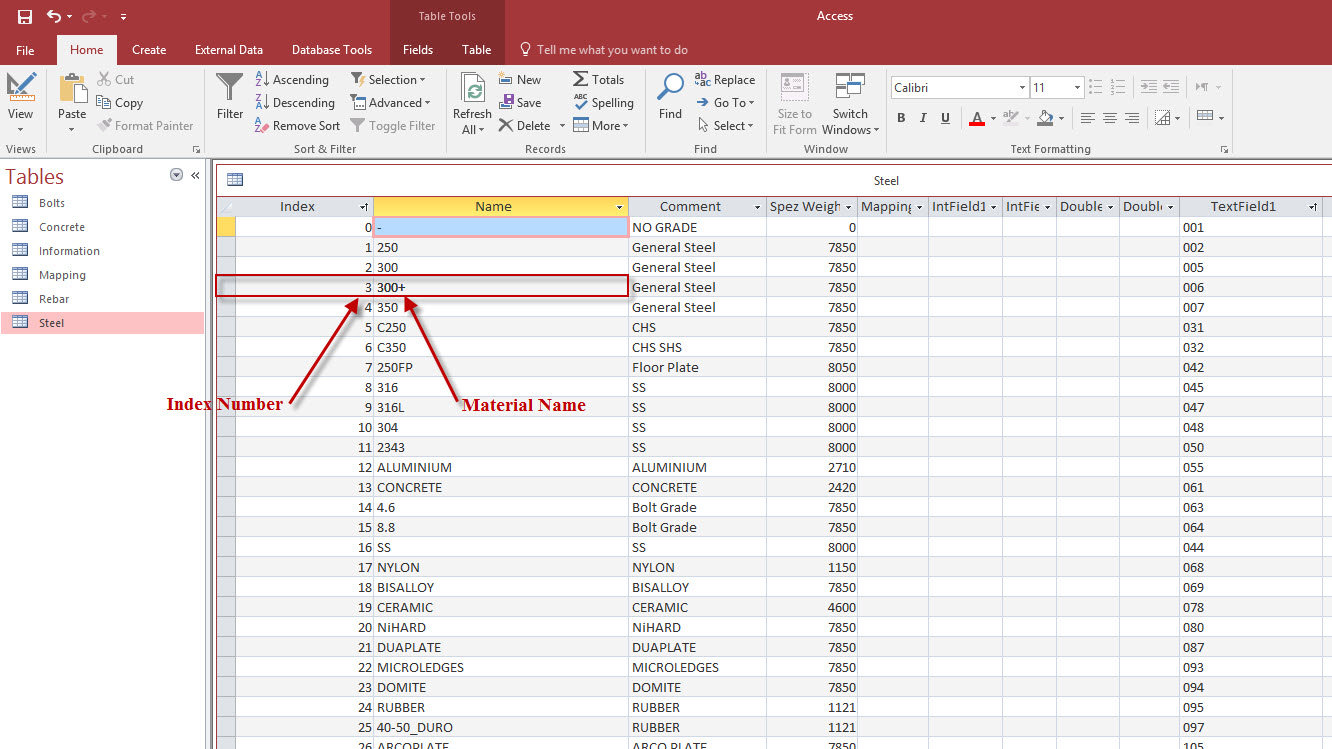This screenshot has width=1332, height=749.
Task: Open the Comment column filter arrow
Action: tap(757, 207)
